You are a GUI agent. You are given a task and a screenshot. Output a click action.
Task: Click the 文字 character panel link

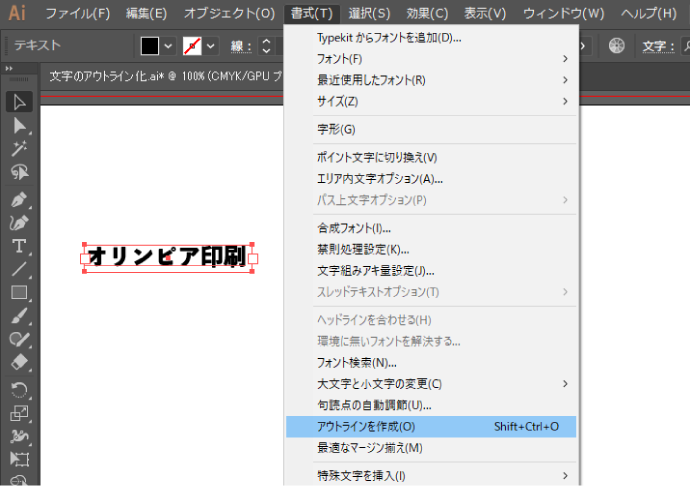pyautogui.click(x=658, y=46)
